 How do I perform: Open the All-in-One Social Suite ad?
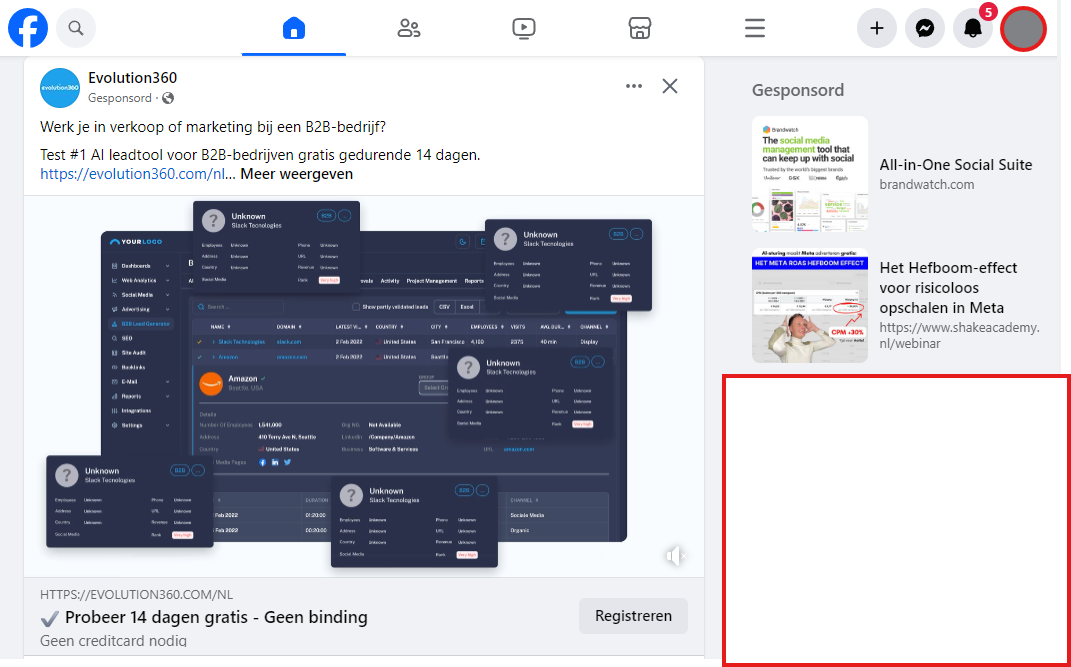point(956,165)
